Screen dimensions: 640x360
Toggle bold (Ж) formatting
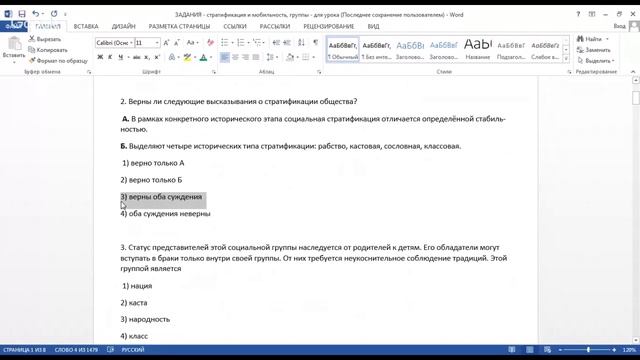(x=100, y=58)
